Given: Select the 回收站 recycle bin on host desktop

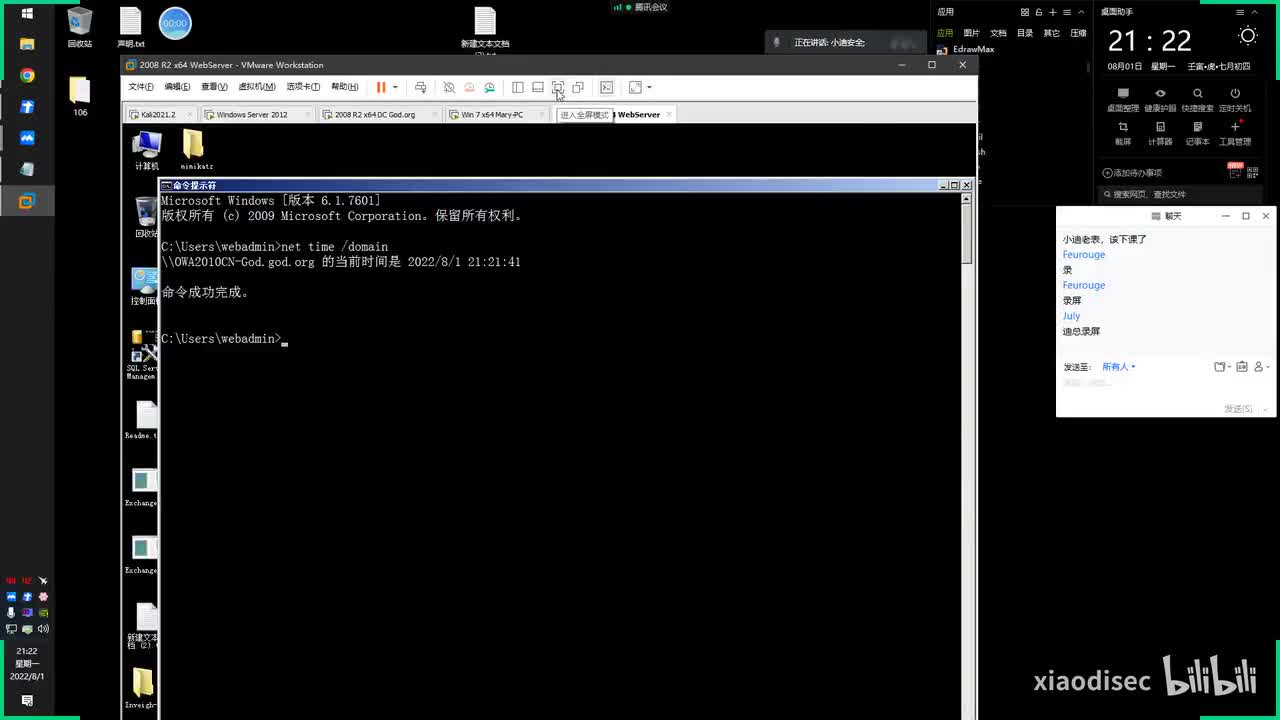Looking at the screenshot, I should click(x=80, y=27).
